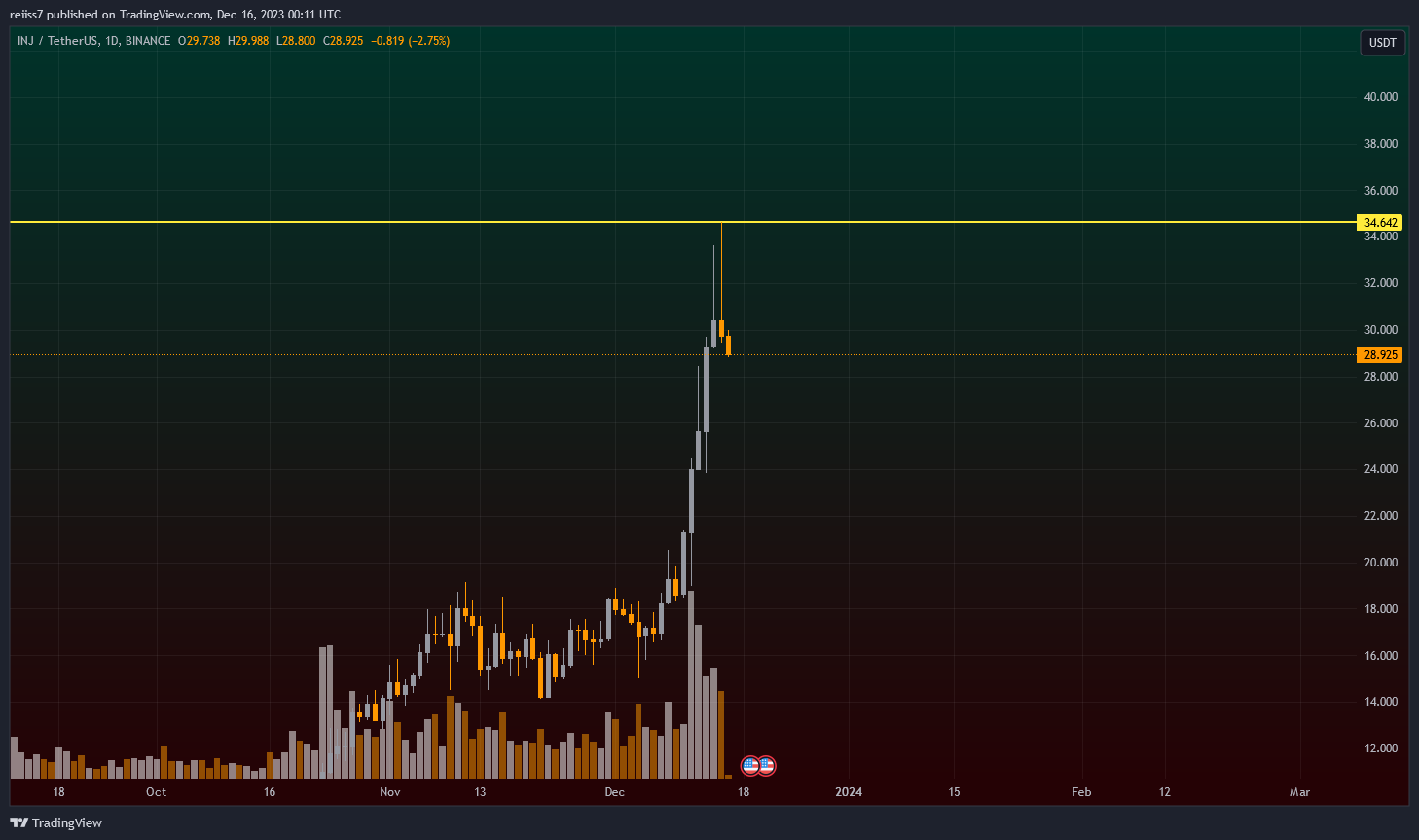Click the 12.000 price axis label
Screen dimensions: 1419x840
click(x=1380, y=749)
